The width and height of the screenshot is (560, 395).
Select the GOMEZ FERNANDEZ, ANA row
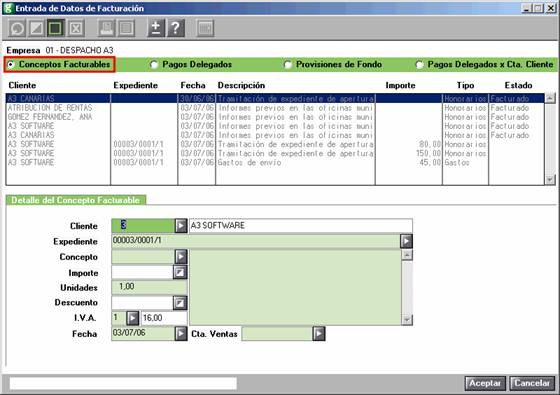pyautogui.click(x=275, y=117)
